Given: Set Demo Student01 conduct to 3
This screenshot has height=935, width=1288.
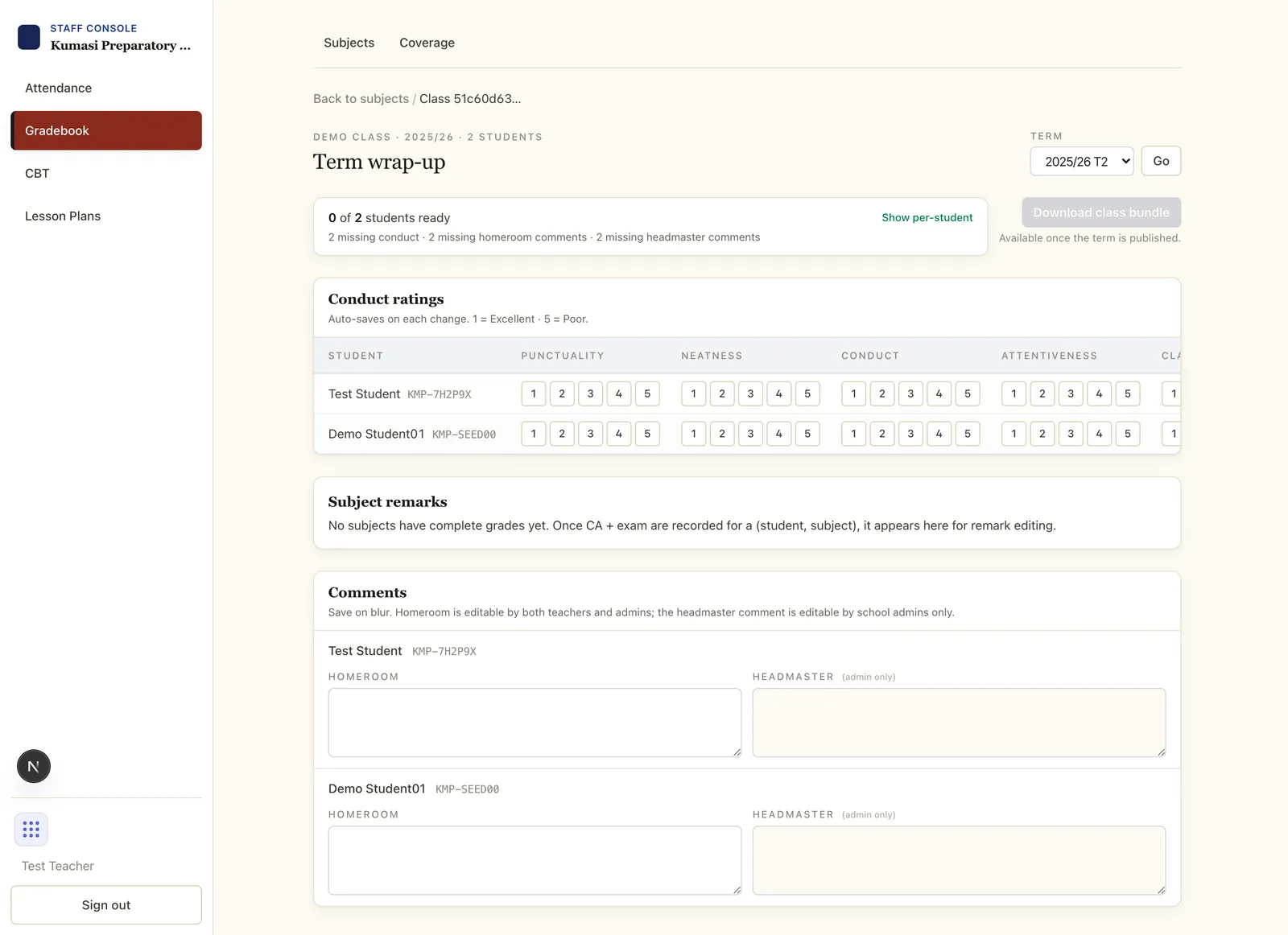Looking at the screenshot, I should [910, 434].
